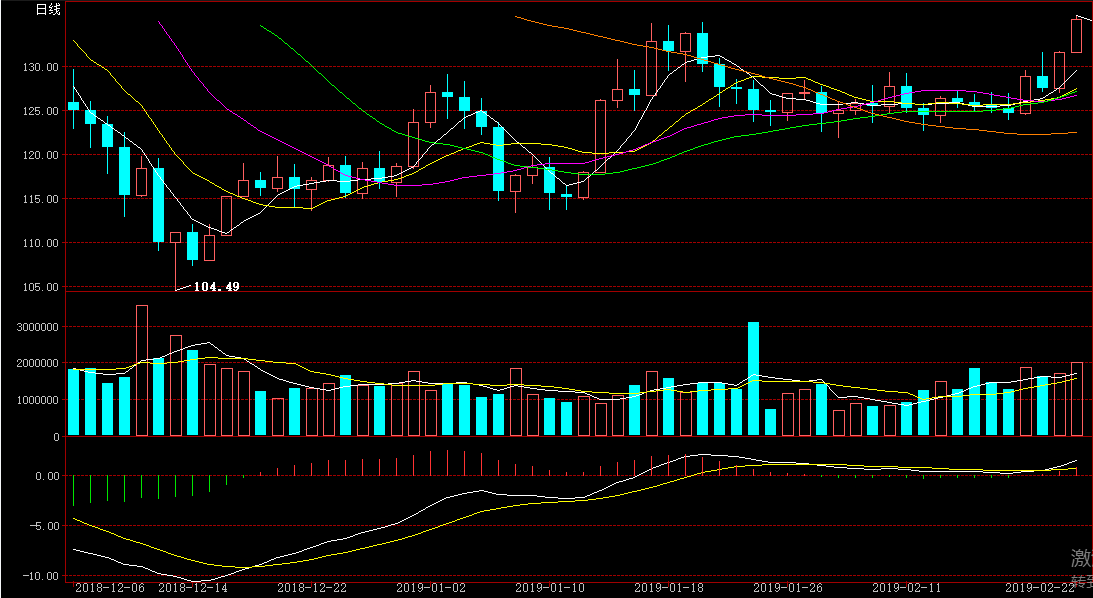1093x598 pixels.
Task: Click the 2000000 volume axis label
Action: 36,363
